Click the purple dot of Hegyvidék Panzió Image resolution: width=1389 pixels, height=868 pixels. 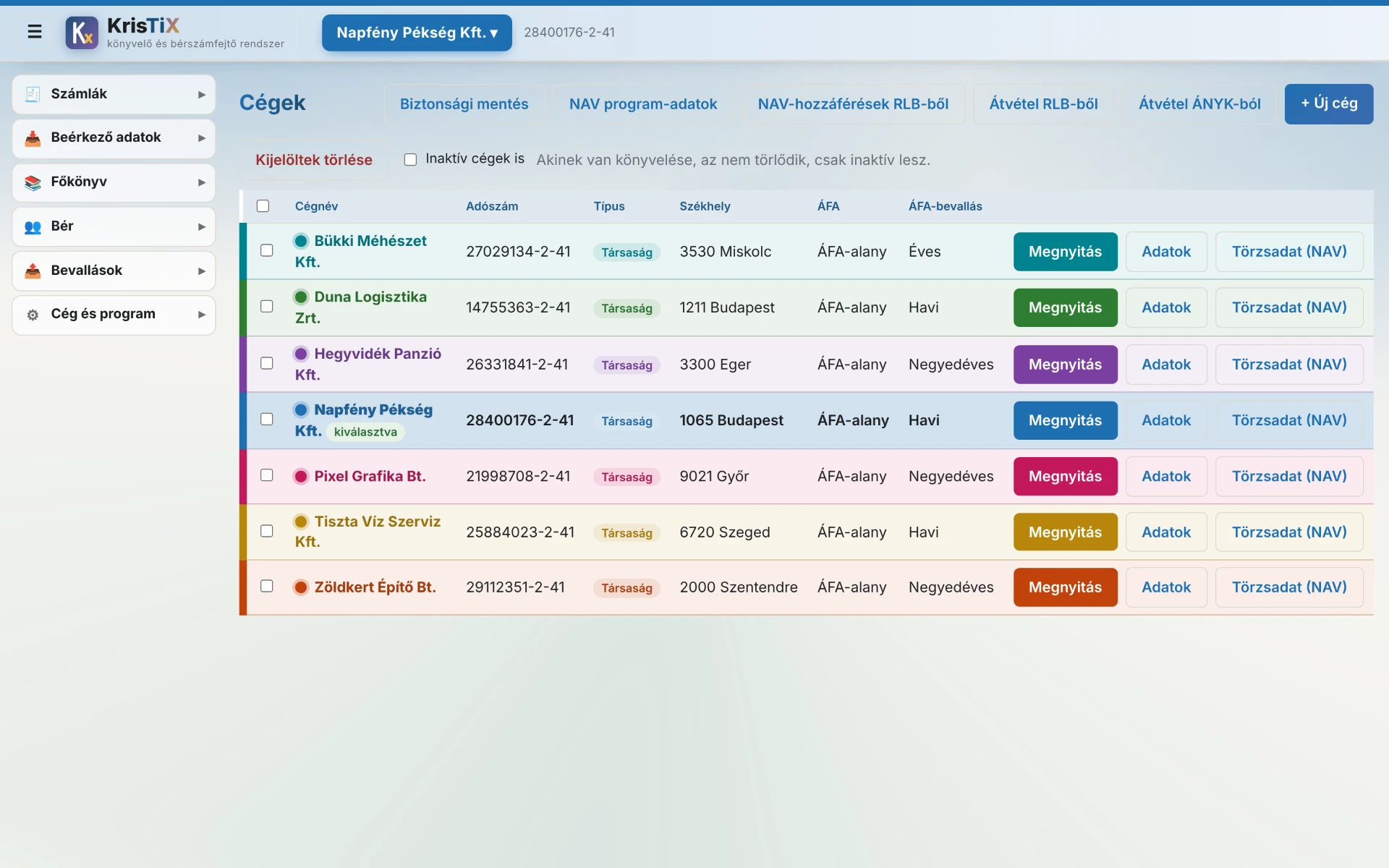[x=301, y=354]
